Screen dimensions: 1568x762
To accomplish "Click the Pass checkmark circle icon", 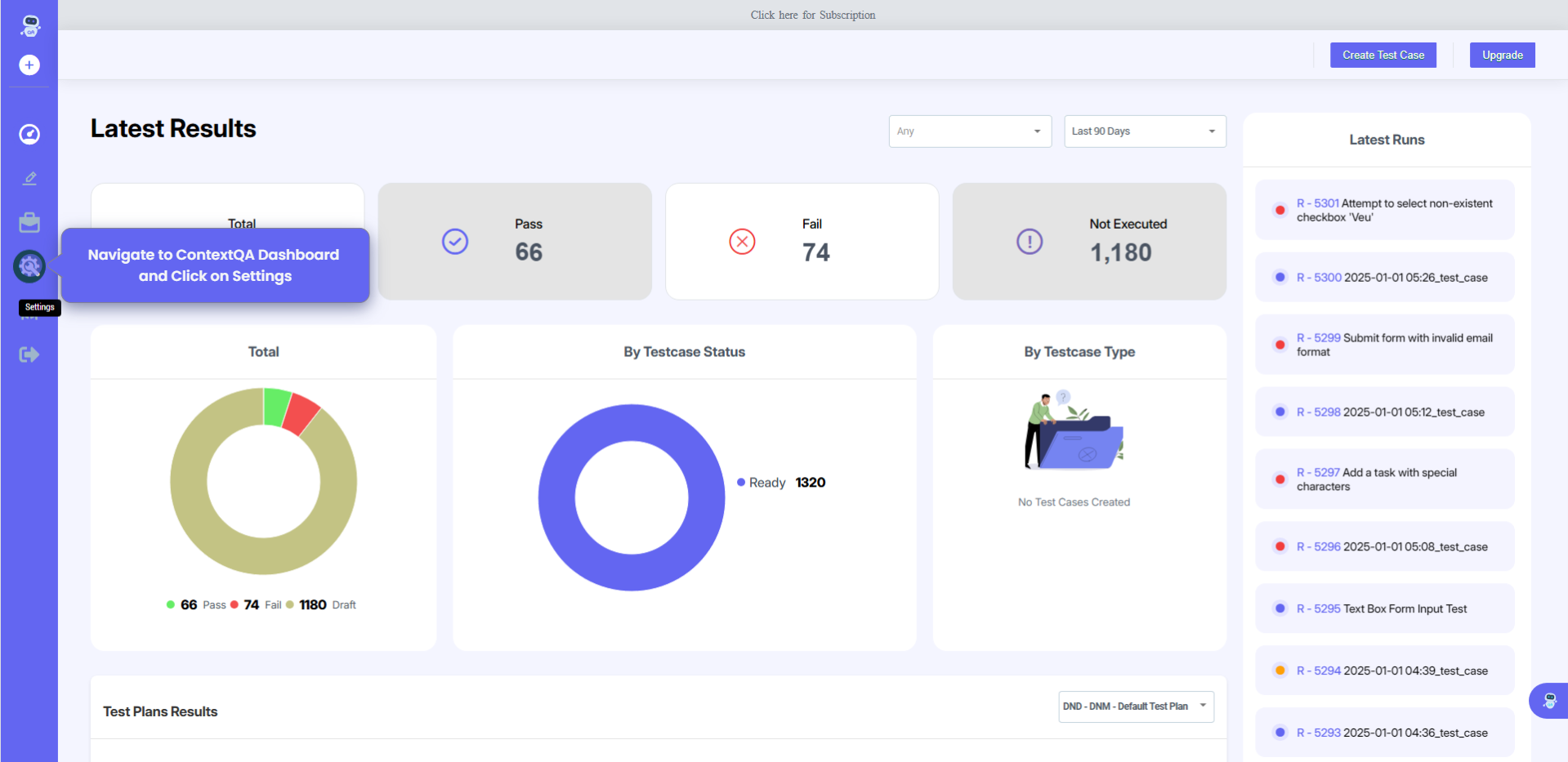I will pos(455,242).
